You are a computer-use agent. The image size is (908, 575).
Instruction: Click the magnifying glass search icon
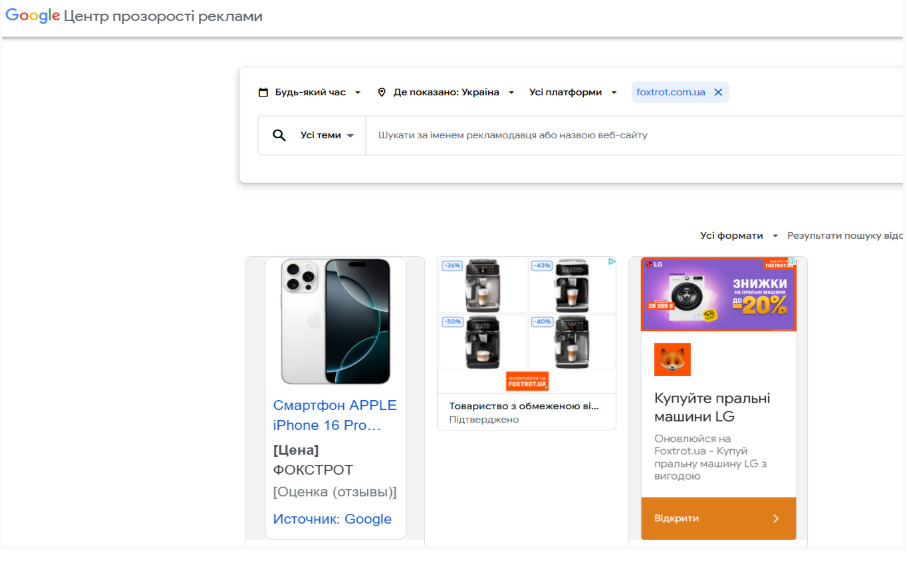[x=279, y=135]
